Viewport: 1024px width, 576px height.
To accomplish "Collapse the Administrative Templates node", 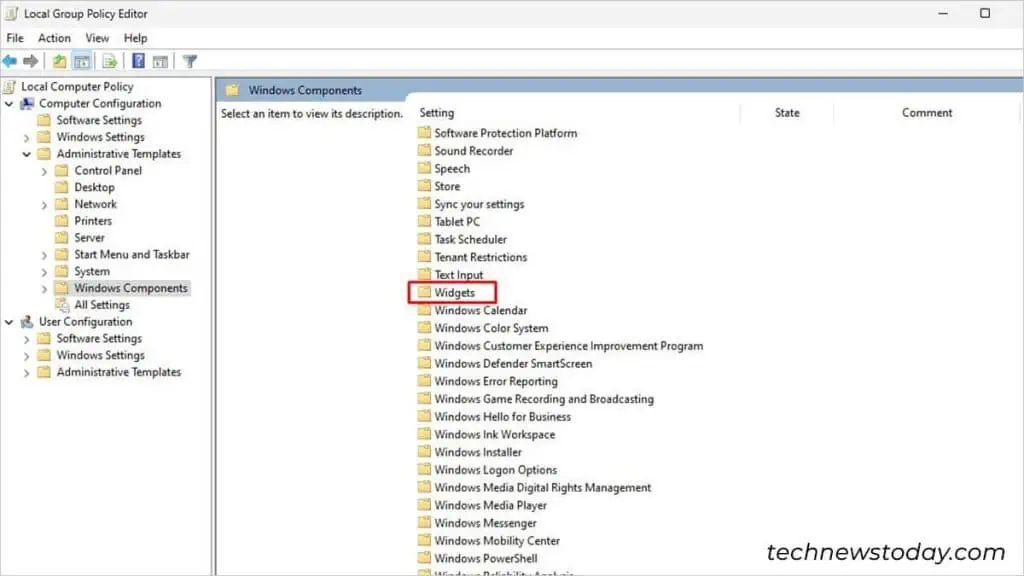I will coord(28,153).
